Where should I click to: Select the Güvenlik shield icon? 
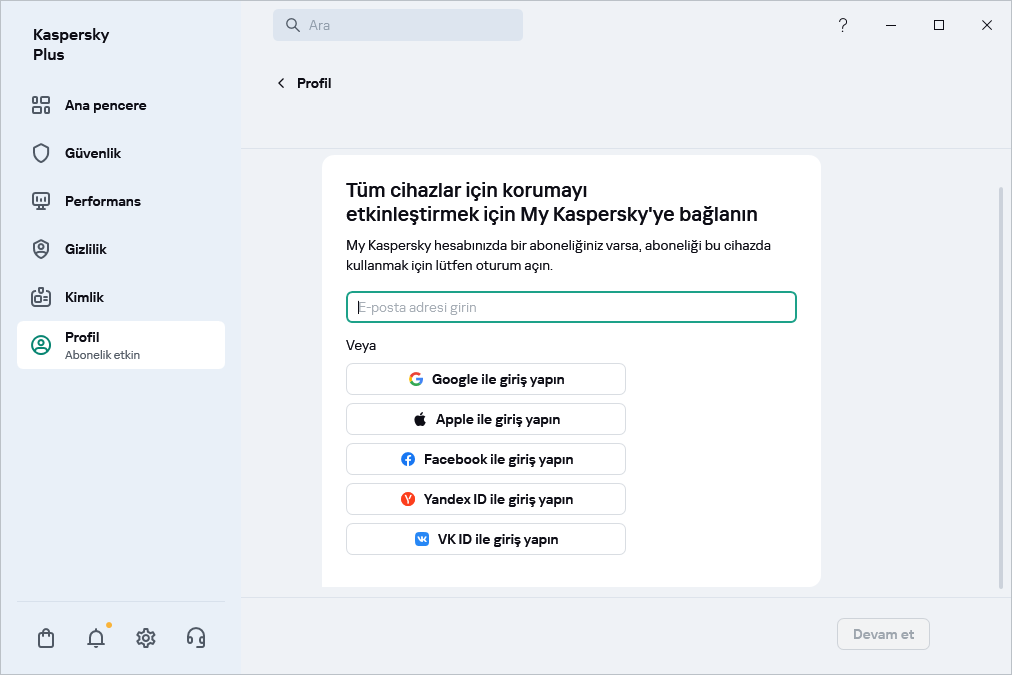pos(40,153)
